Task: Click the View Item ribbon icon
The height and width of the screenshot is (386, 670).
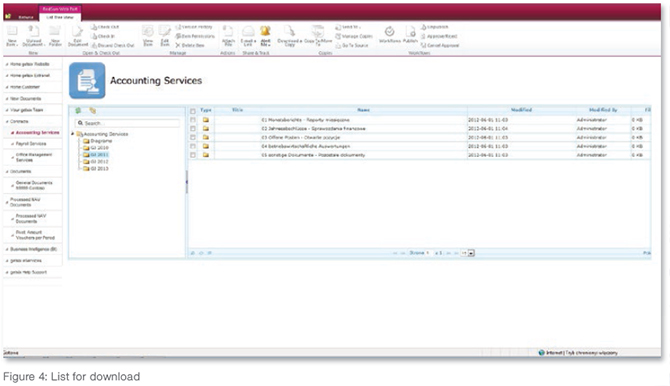Action: tap(148, 31)
